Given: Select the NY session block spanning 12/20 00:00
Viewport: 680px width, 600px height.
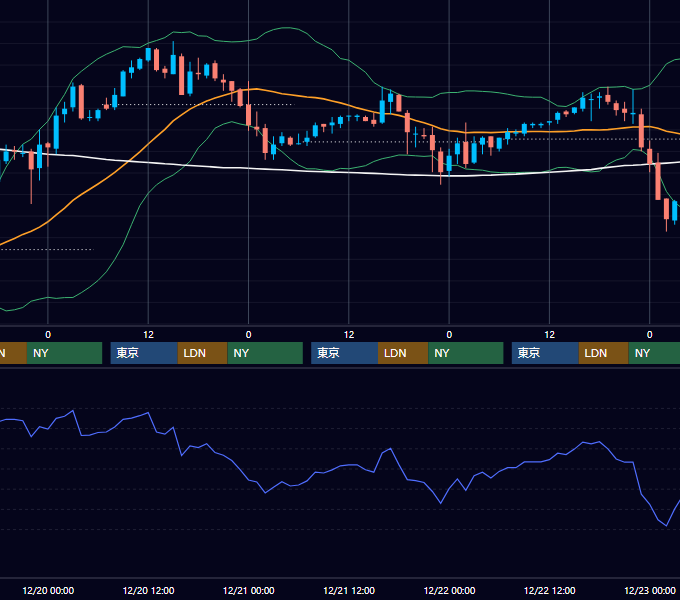Looking at the screenshot, I should coord(64,353).
